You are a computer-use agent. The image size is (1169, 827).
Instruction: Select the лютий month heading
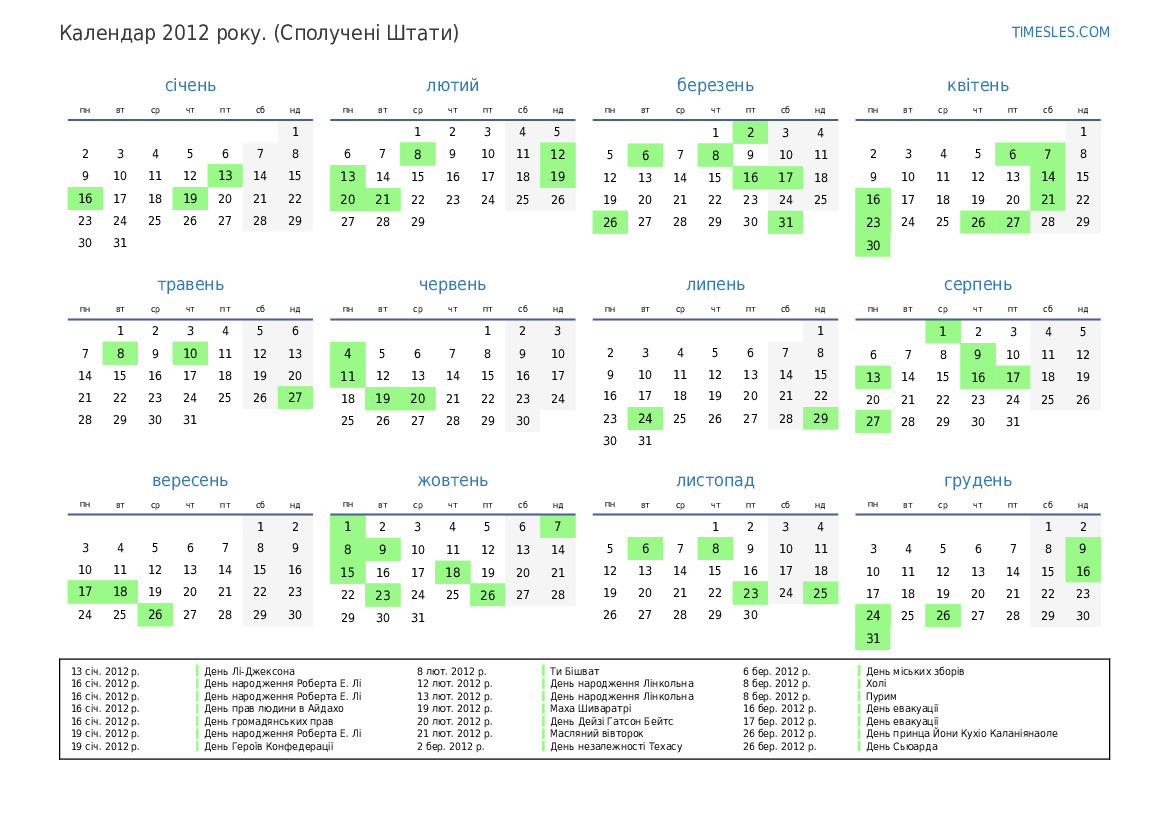[452, 86]
